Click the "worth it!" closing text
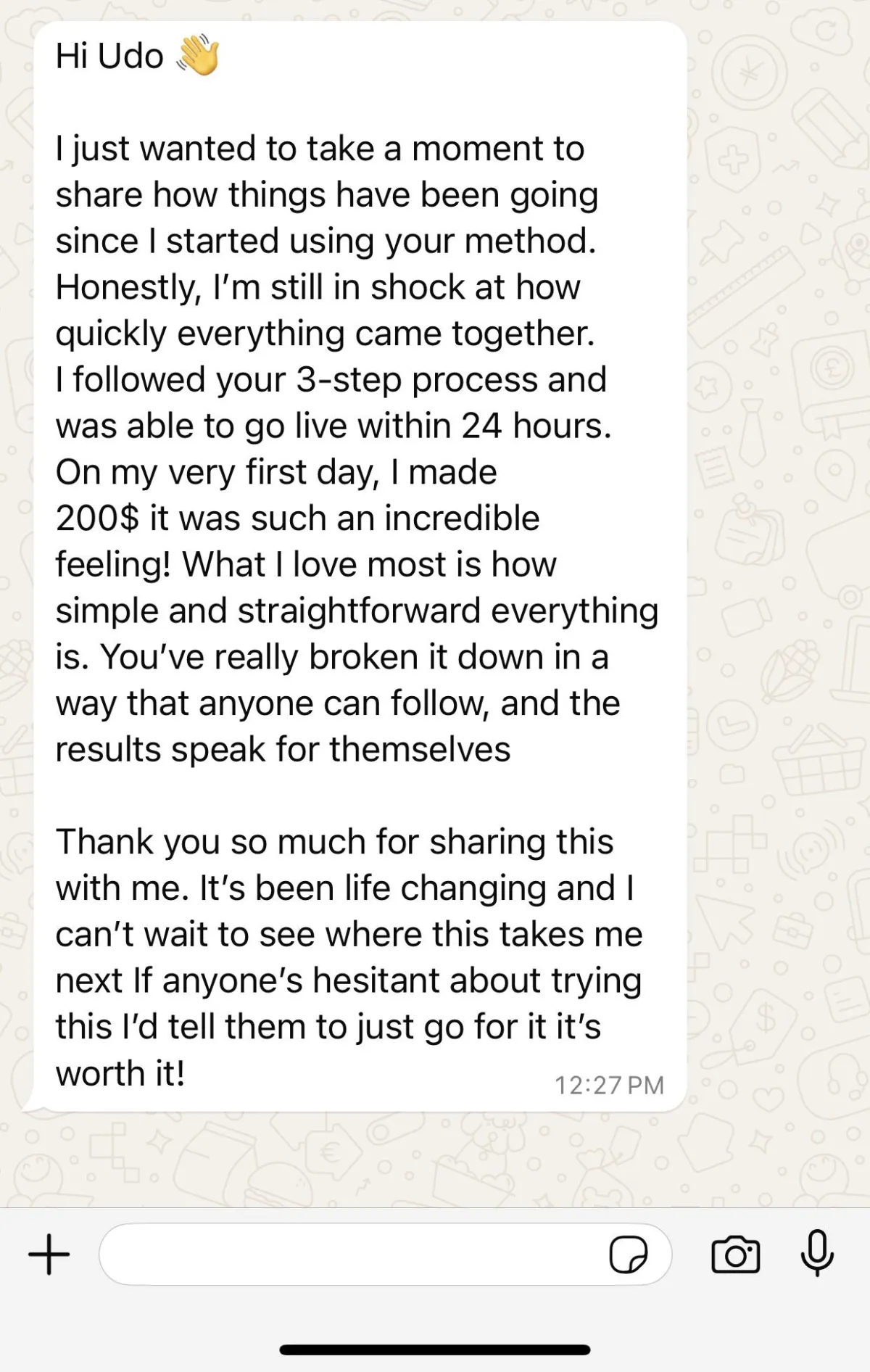Image resolution: width=870 pixels, height=1372 pixels. 120,1073
